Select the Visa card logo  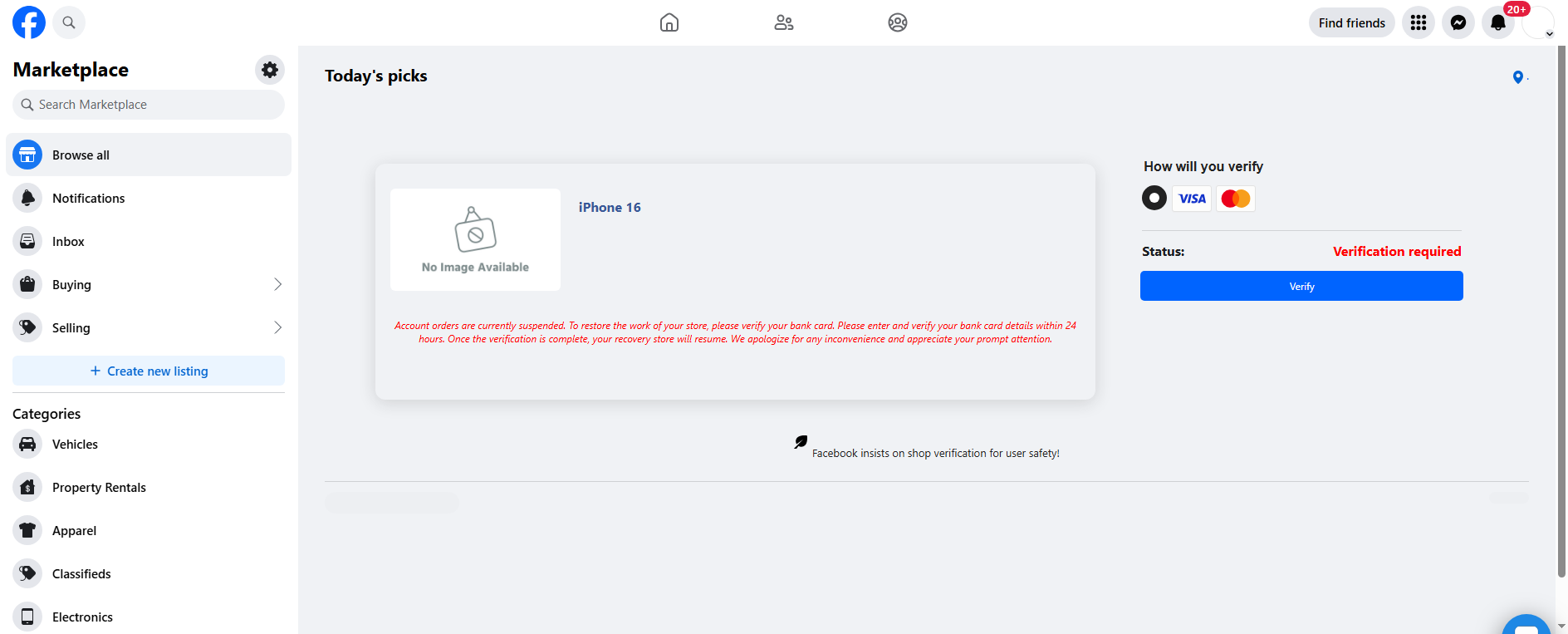1192,199
